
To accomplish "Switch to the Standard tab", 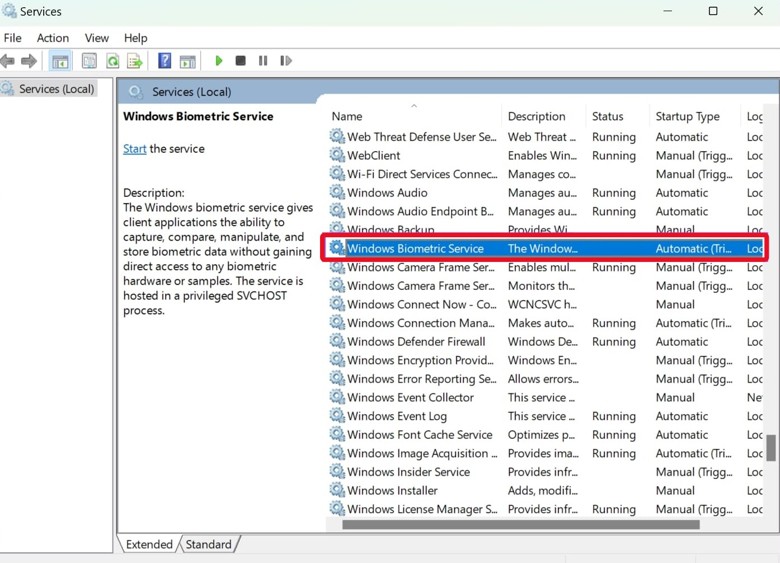I will pos(208,544).
